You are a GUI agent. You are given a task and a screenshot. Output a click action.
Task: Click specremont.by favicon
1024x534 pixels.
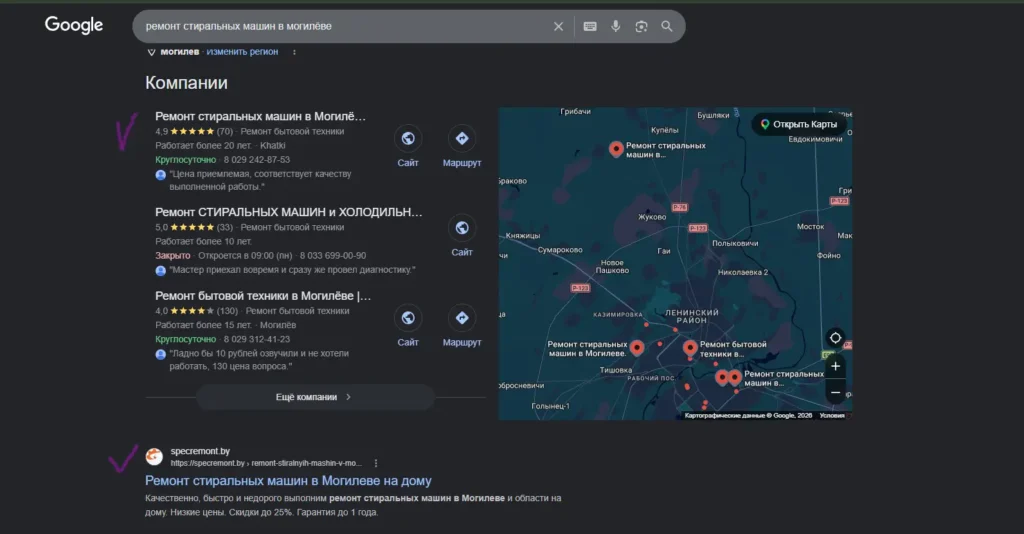154,456
